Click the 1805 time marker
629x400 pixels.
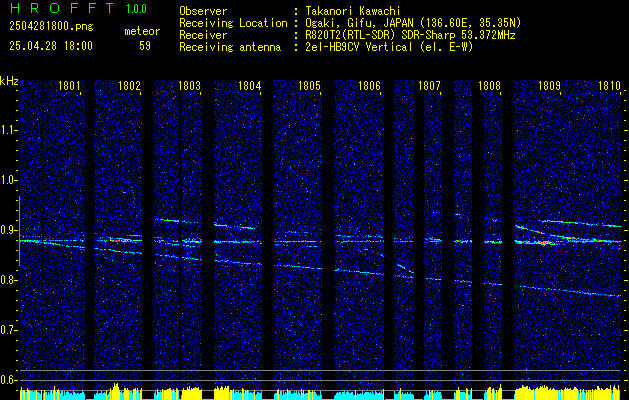coord(309,86)
